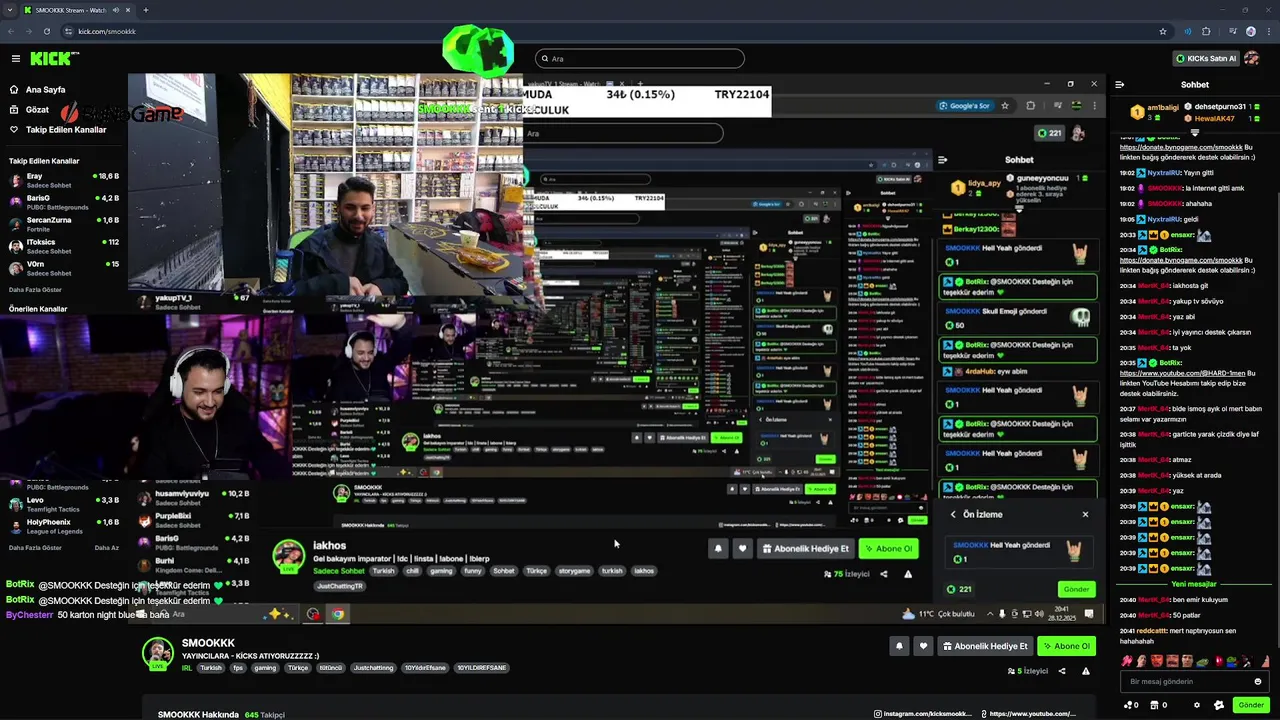1280x720 pixels.
Task: Open SercanZurna followed channel
Action: 64,224
